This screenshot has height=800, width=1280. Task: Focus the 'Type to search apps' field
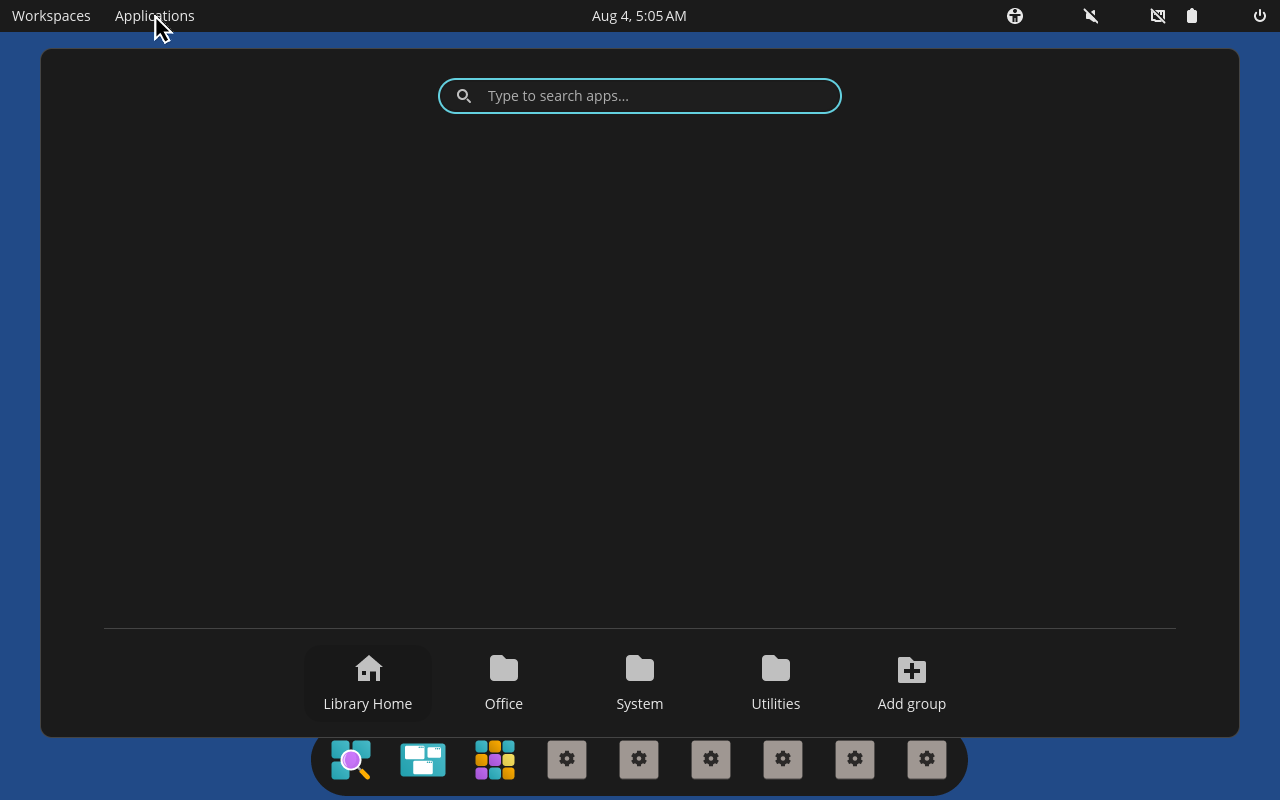point(640,96)
